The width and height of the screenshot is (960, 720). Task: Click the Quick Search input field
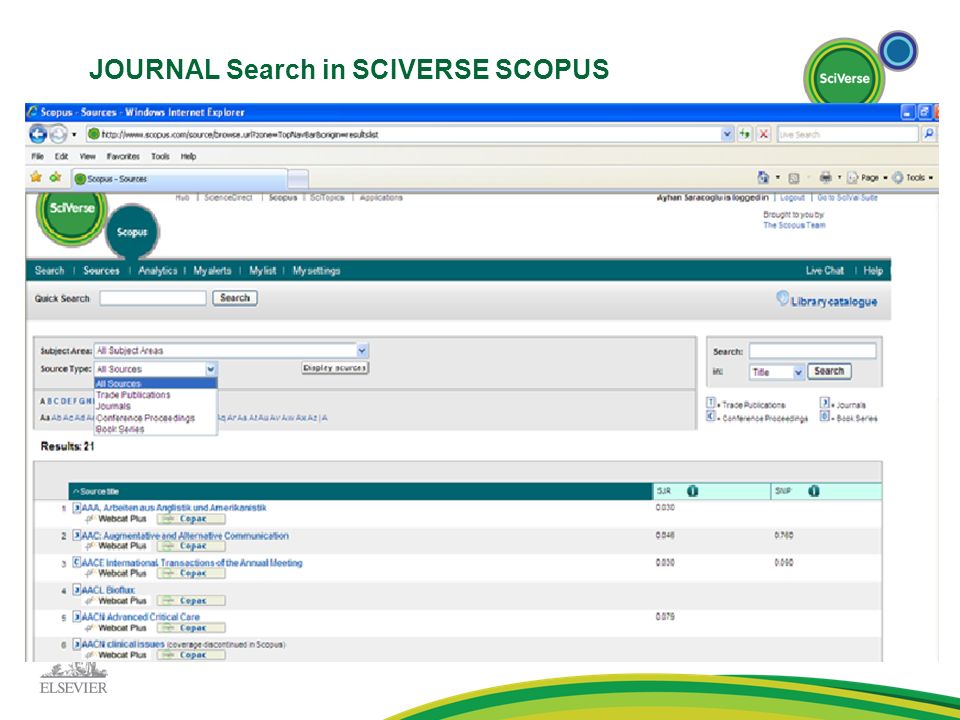click(x=153, y=298)
